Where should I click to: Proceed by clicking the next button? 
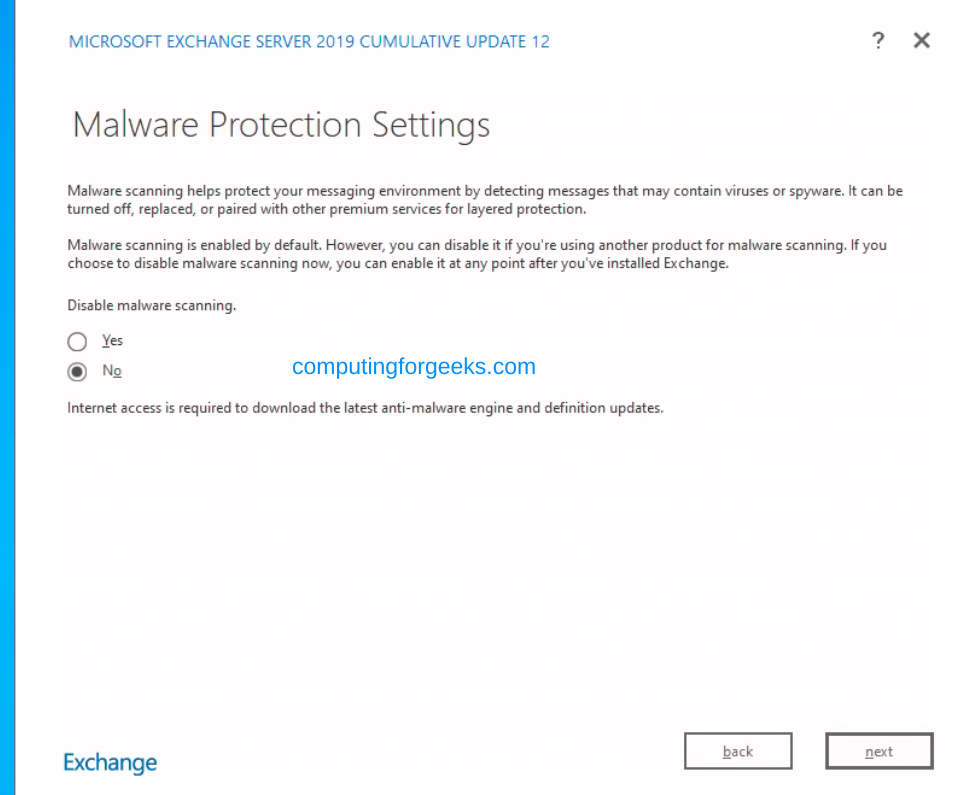879,751
